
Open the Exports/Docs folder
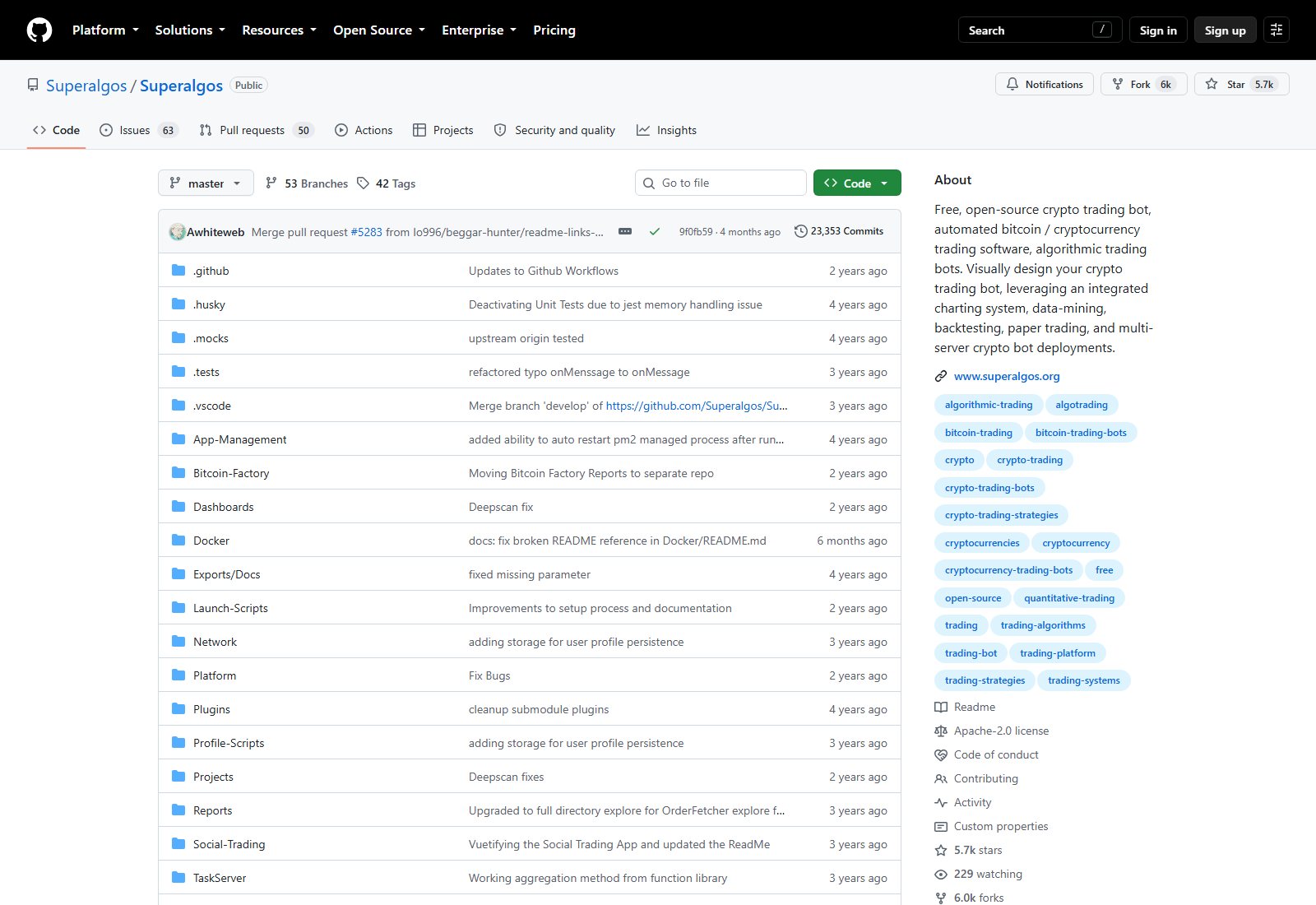[227, 574]
